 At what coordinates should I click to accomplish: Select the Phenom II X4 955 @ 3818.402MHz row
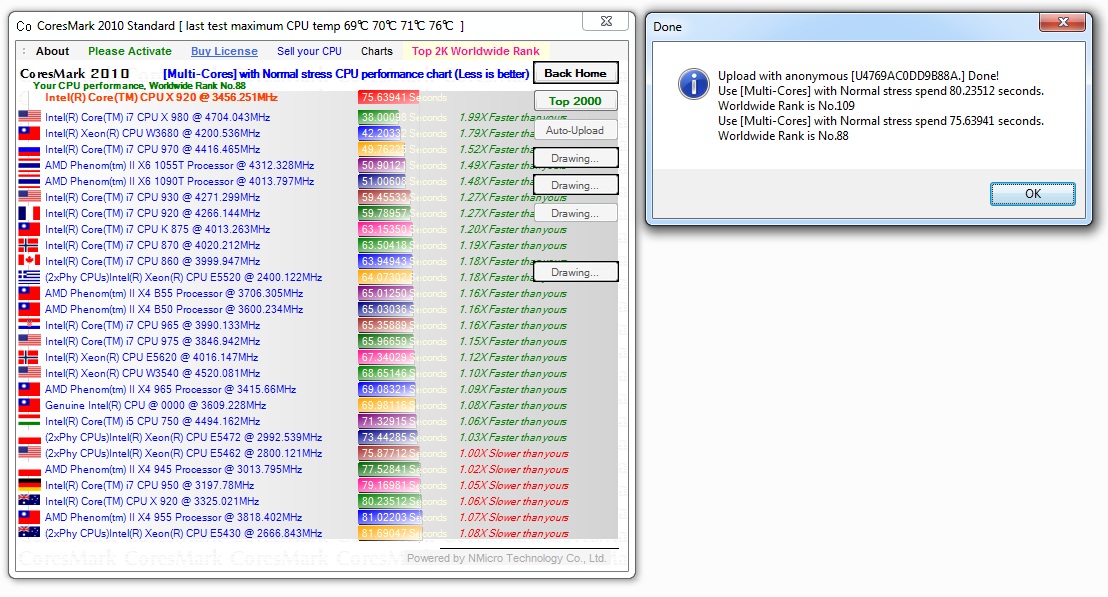(x=173, y=517)
